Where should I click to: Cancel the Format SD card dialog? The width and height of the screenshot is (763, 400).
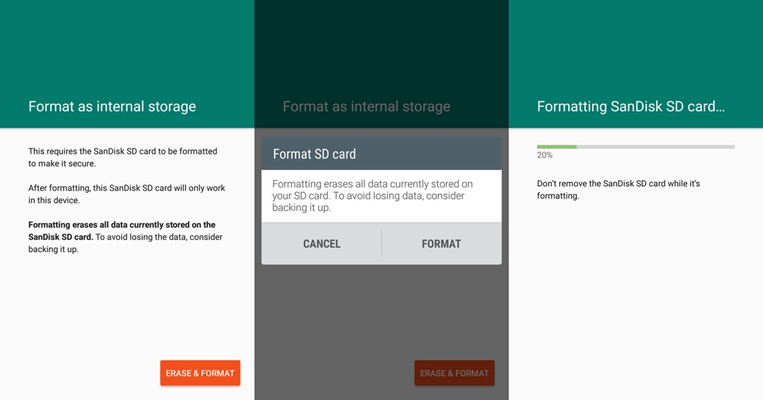pos(322,244)
